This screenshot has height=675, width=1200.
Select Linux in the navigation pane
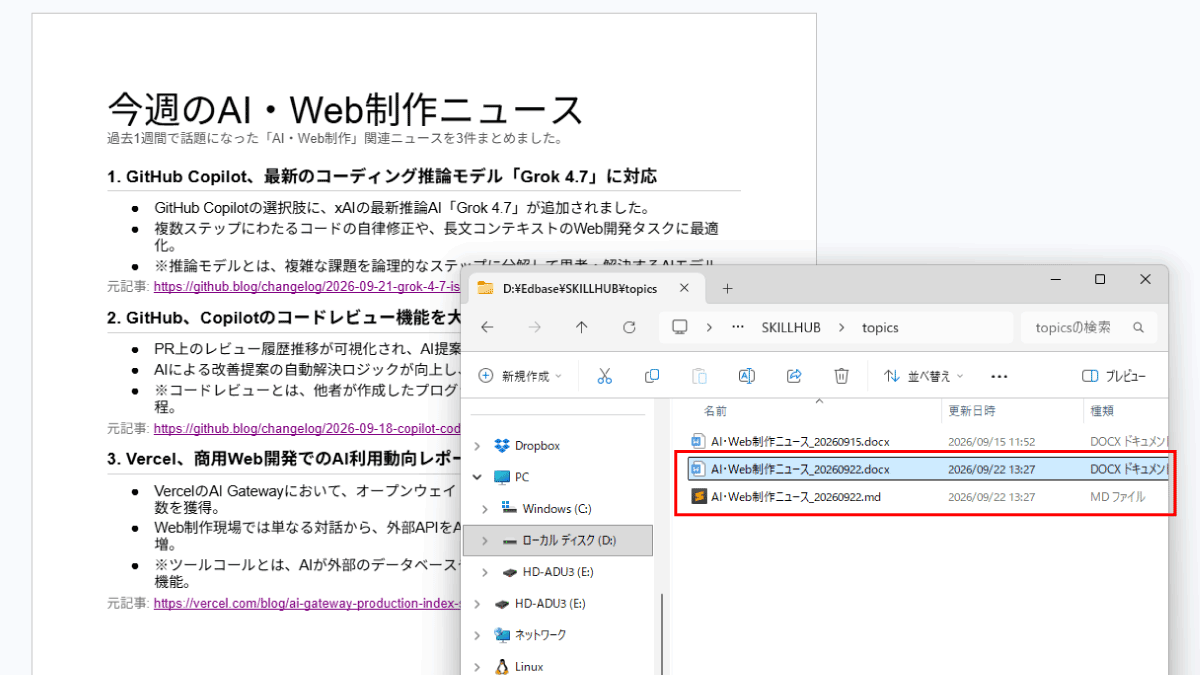click(529, 666)
